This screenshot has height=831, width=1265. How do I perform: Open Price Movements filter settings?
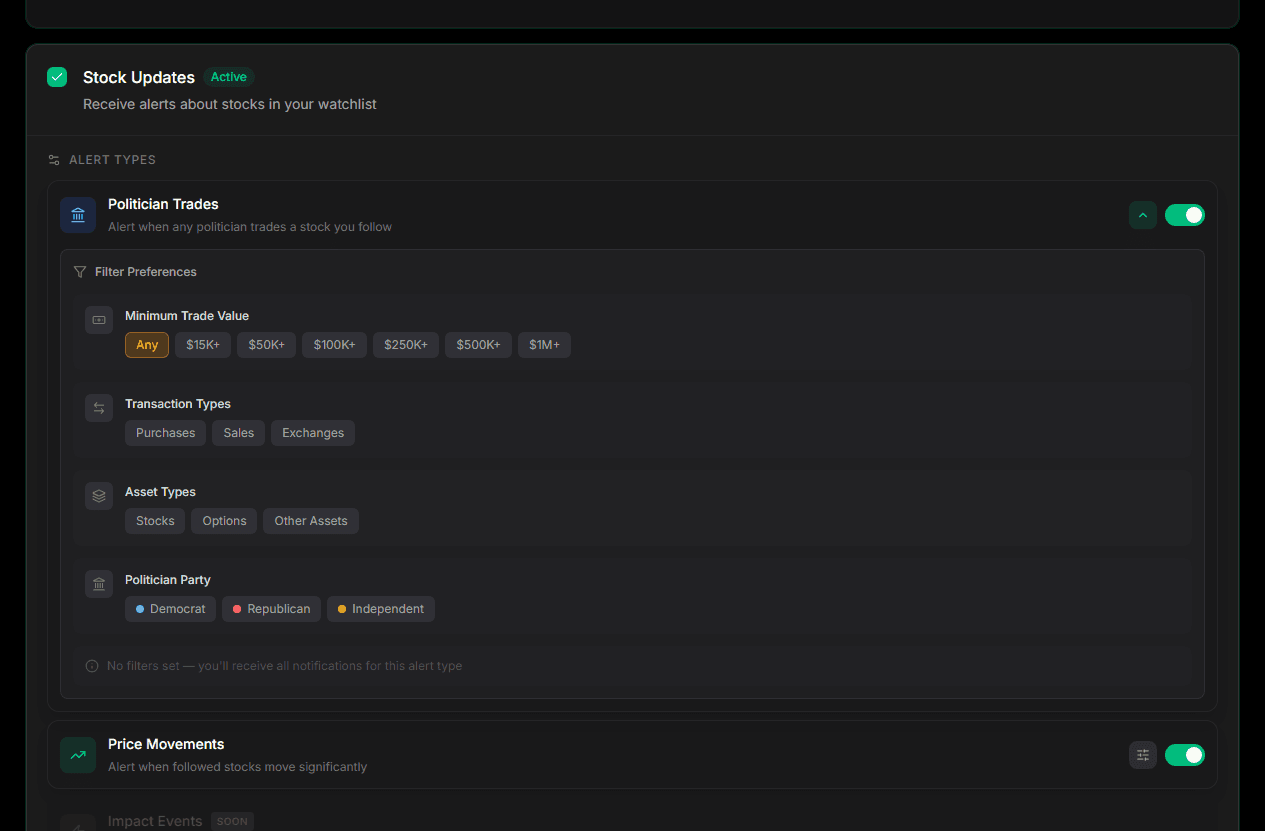coord(1143,755)
